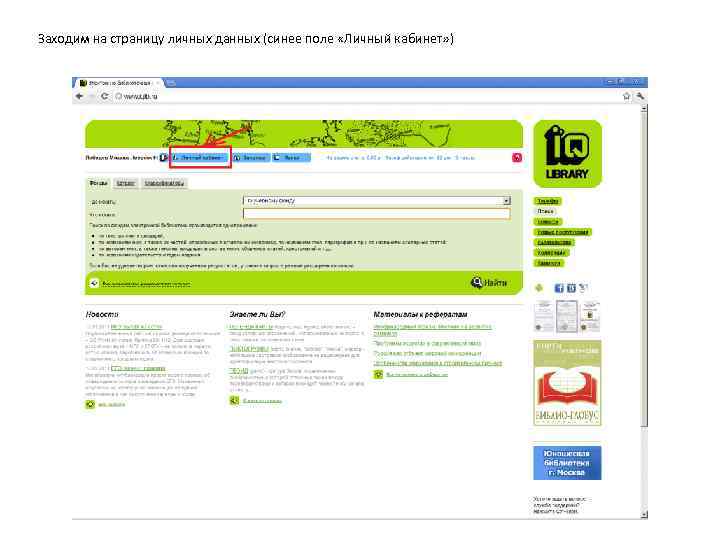Screen dimensions: 720x540
Task: Click the «Найти» search button
Action: tap(489, 282)
